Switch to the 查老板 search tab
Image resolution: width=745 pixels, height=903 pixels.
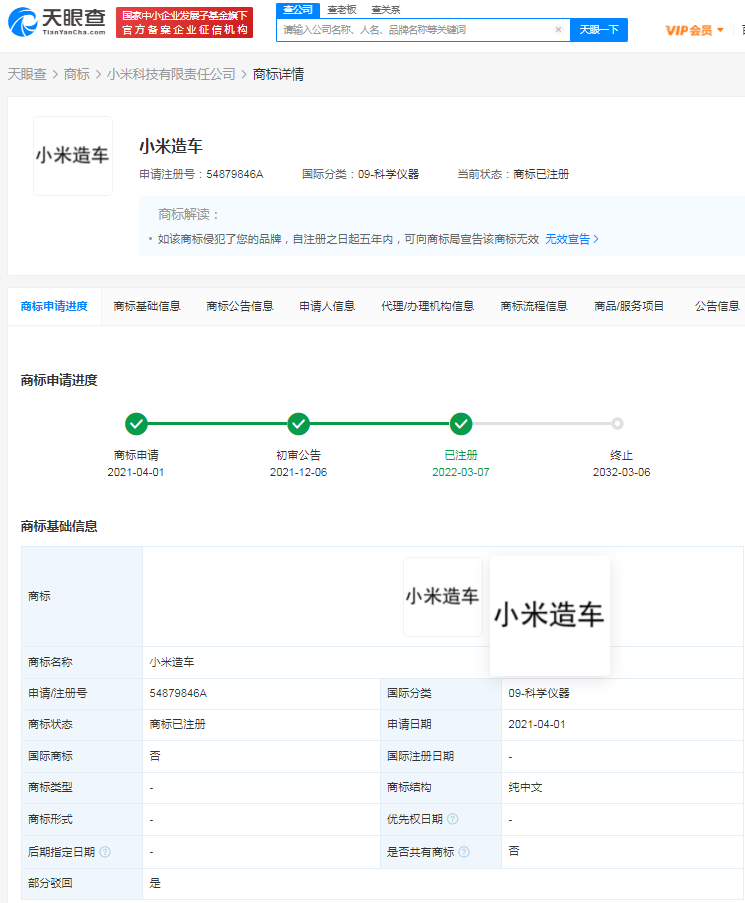pyautogui.click(x=342, y=9)
